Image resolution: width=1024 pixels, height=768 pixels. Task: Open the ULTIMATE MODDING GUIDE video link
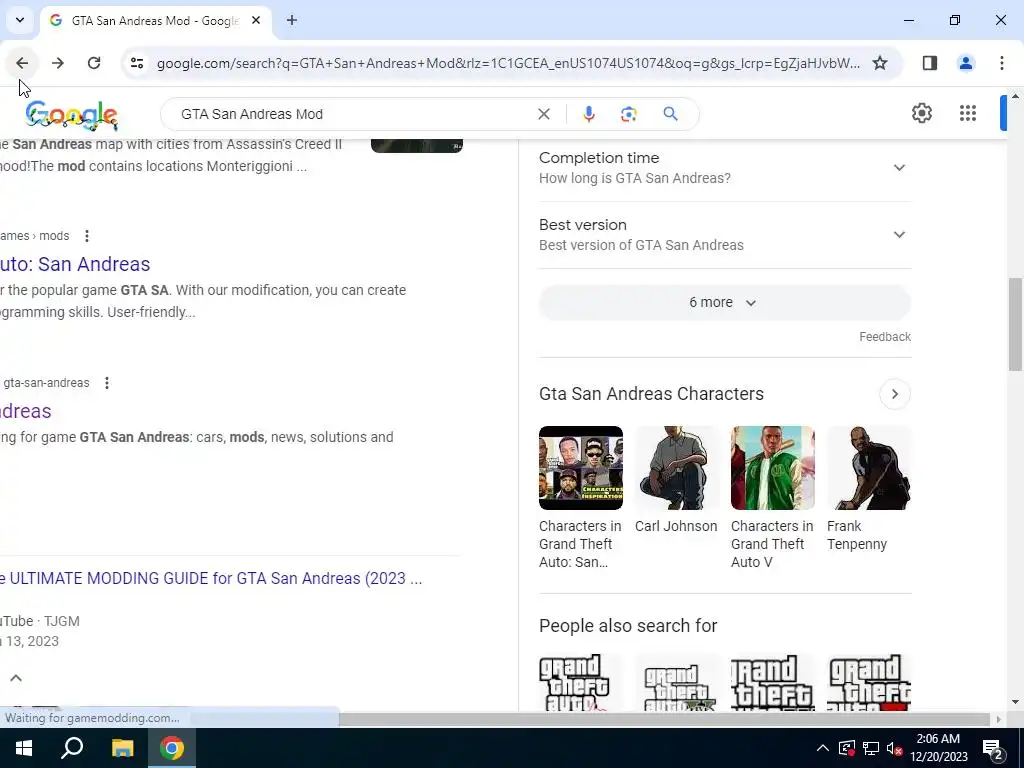(x=211, y=579)
